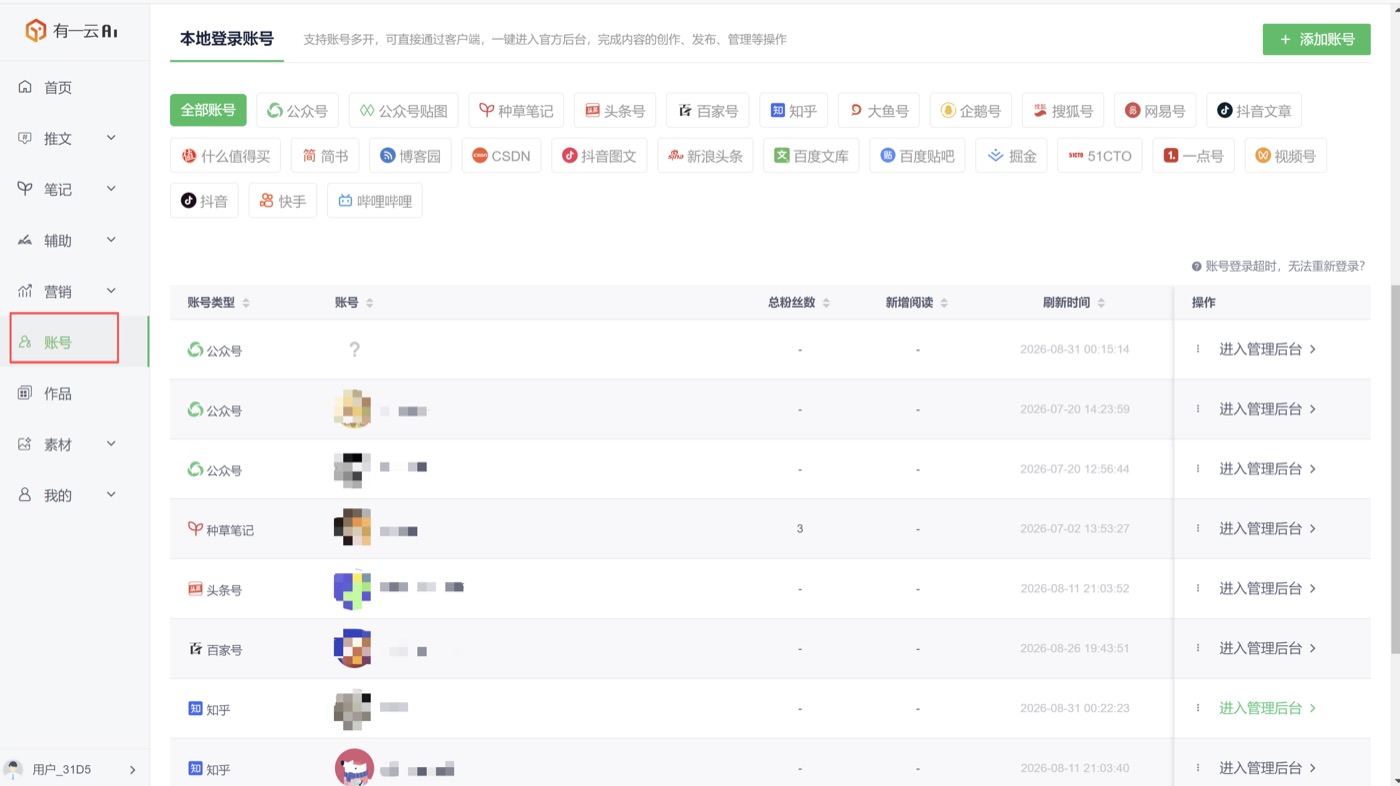Image resolution: width=1400 pixels, height=786 pixels.
Task: Click the sort icon beside 账号类型 header
Action: (246, 303)
